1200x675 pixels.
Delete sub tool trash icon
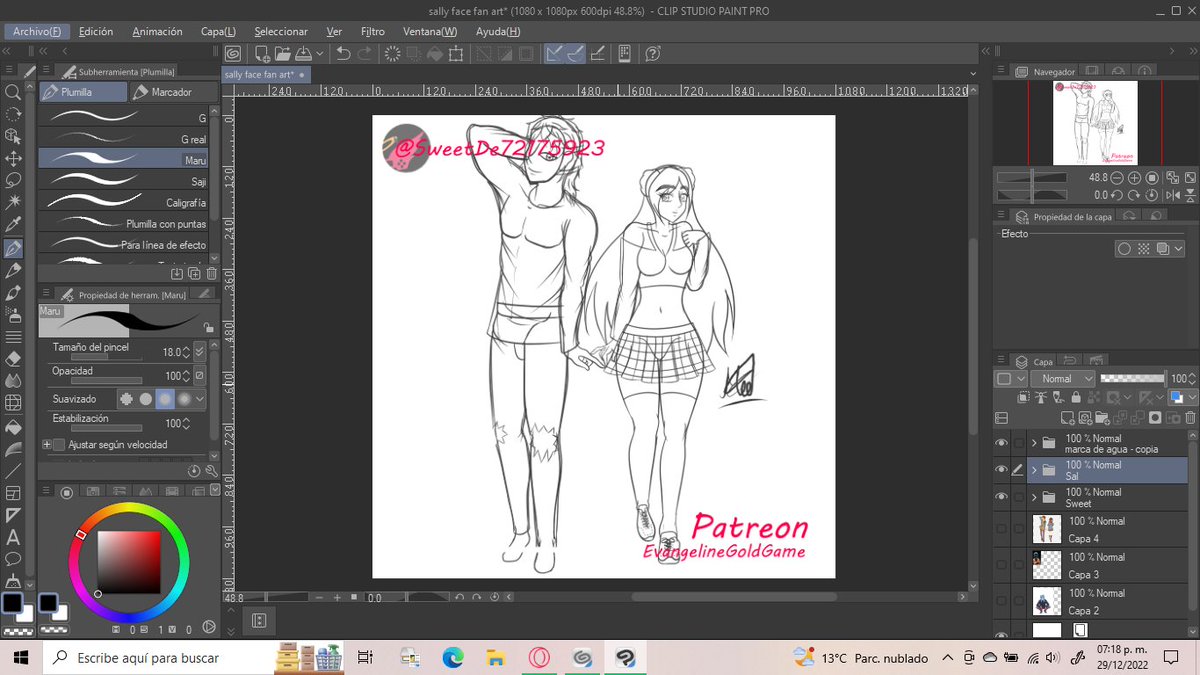pos(212,273)
